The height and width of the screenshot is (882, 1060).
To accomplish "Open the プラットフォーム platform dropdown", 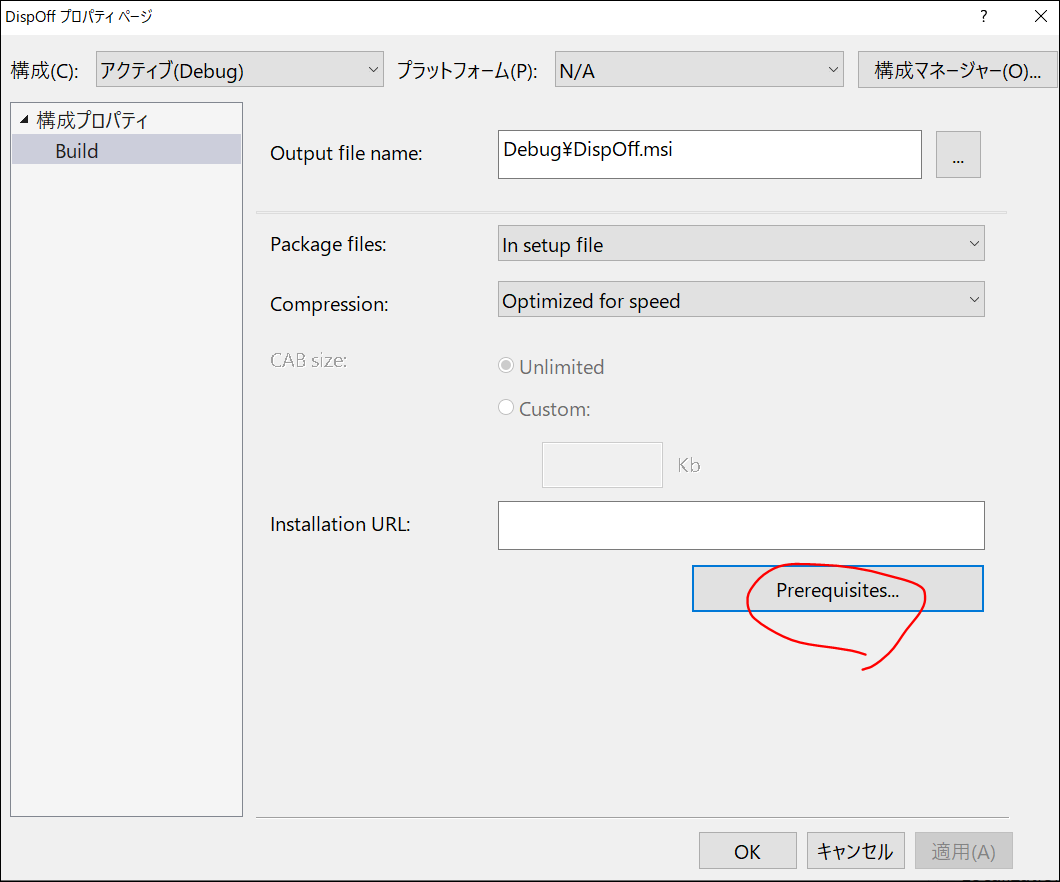I will [699, 70].
